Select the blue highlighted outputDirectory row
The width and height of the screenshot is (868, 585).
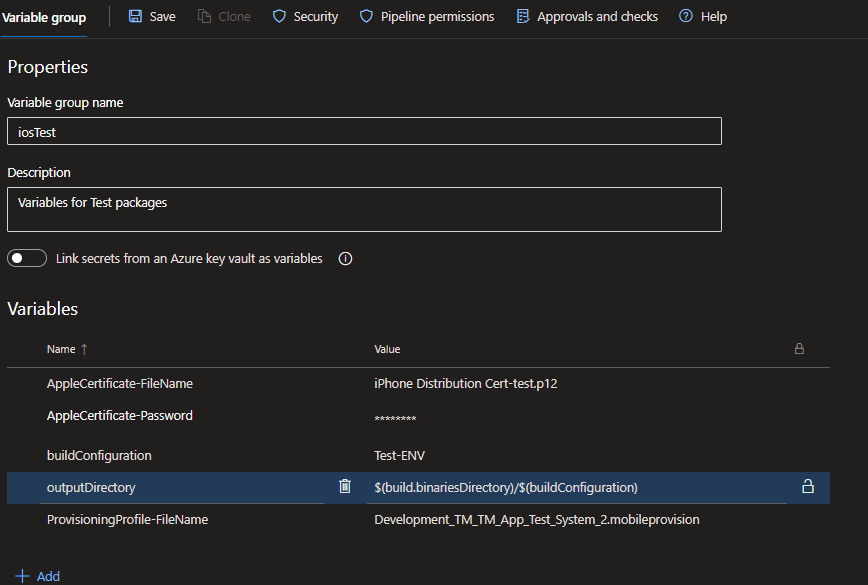click(150, 485)
